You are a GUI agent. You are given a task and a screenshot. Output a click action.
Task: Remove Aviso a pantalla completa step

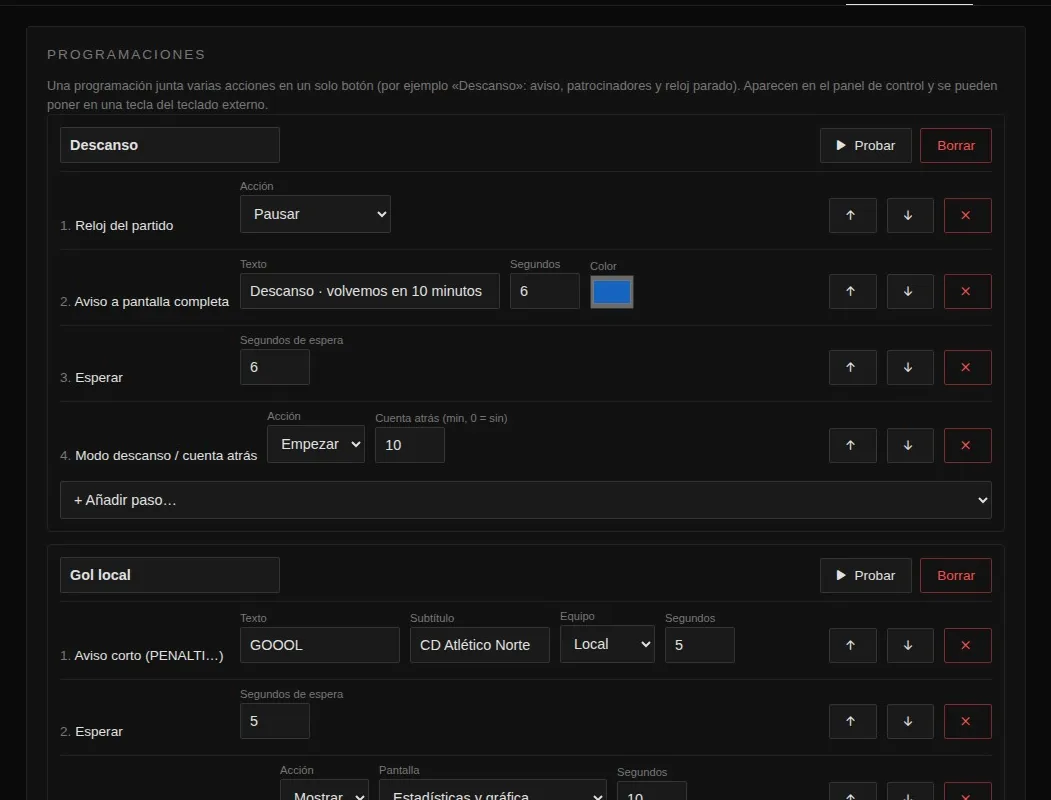[x=967, y=291]
